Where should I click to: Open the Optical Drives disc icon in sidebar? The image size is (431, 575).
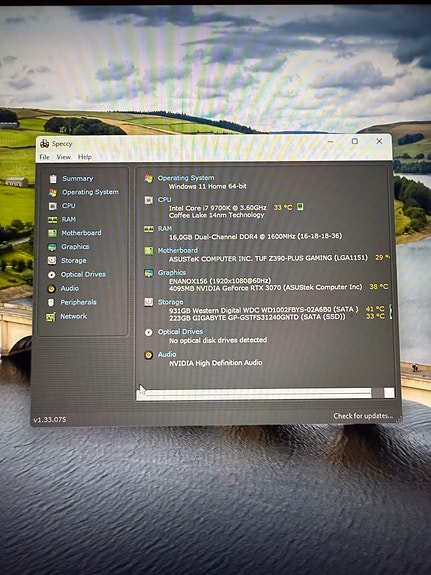[x=52, y=275]
